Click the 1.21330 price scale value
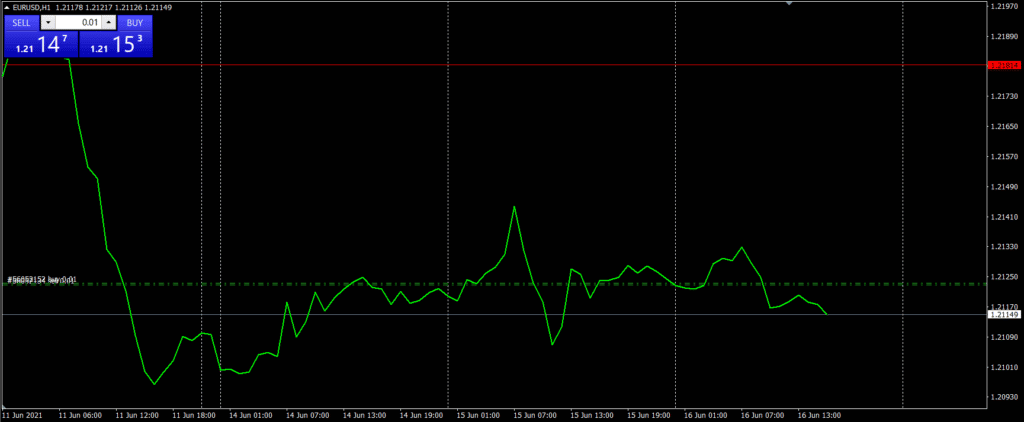This screenshot has height=422, width=1024. pos(1004,247)
